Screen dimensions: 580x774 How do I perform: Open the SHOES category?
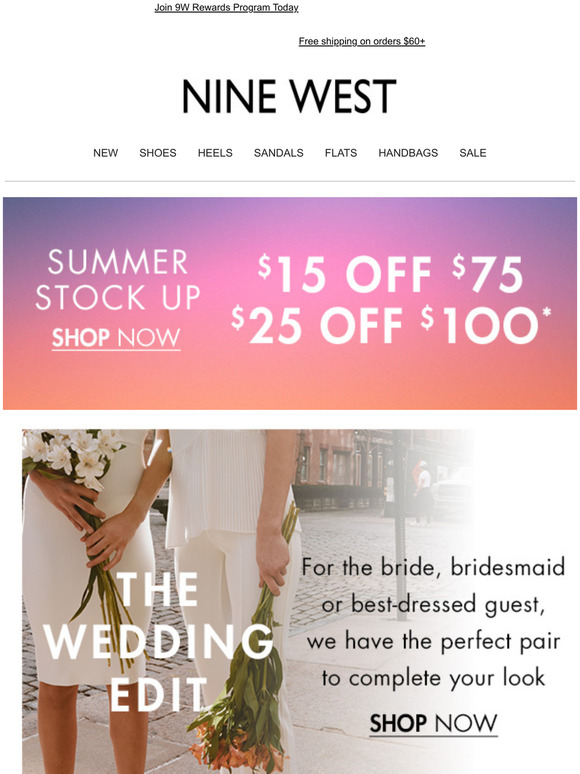point(158,153)
